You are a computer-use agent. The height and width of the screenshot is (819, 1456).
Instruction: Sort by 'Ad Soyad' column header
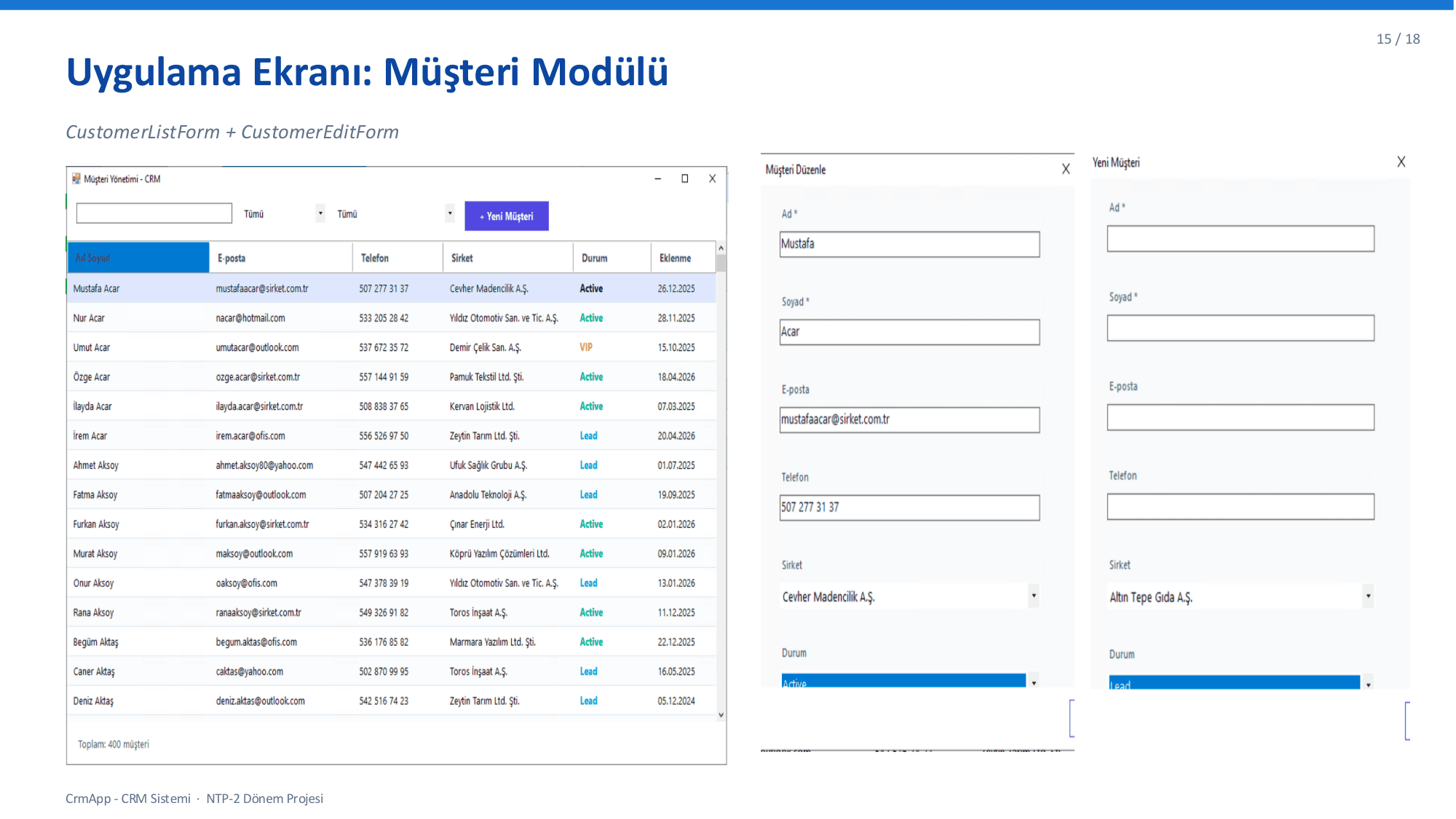pos(138,258)
